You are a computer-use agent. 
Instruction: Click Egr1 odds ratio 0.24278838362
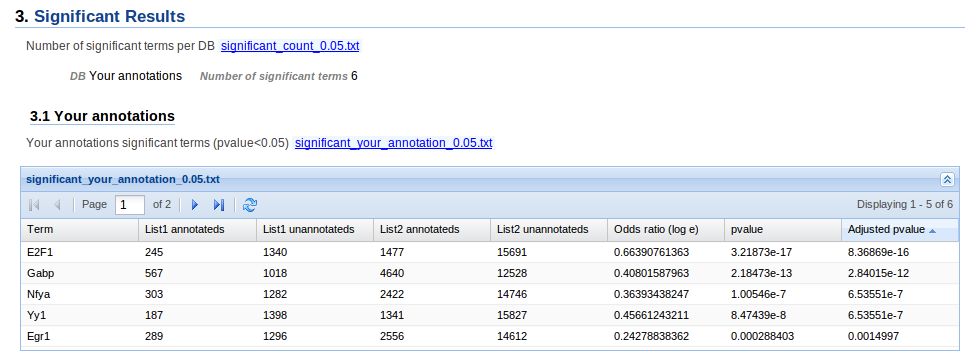pos(651,336)
